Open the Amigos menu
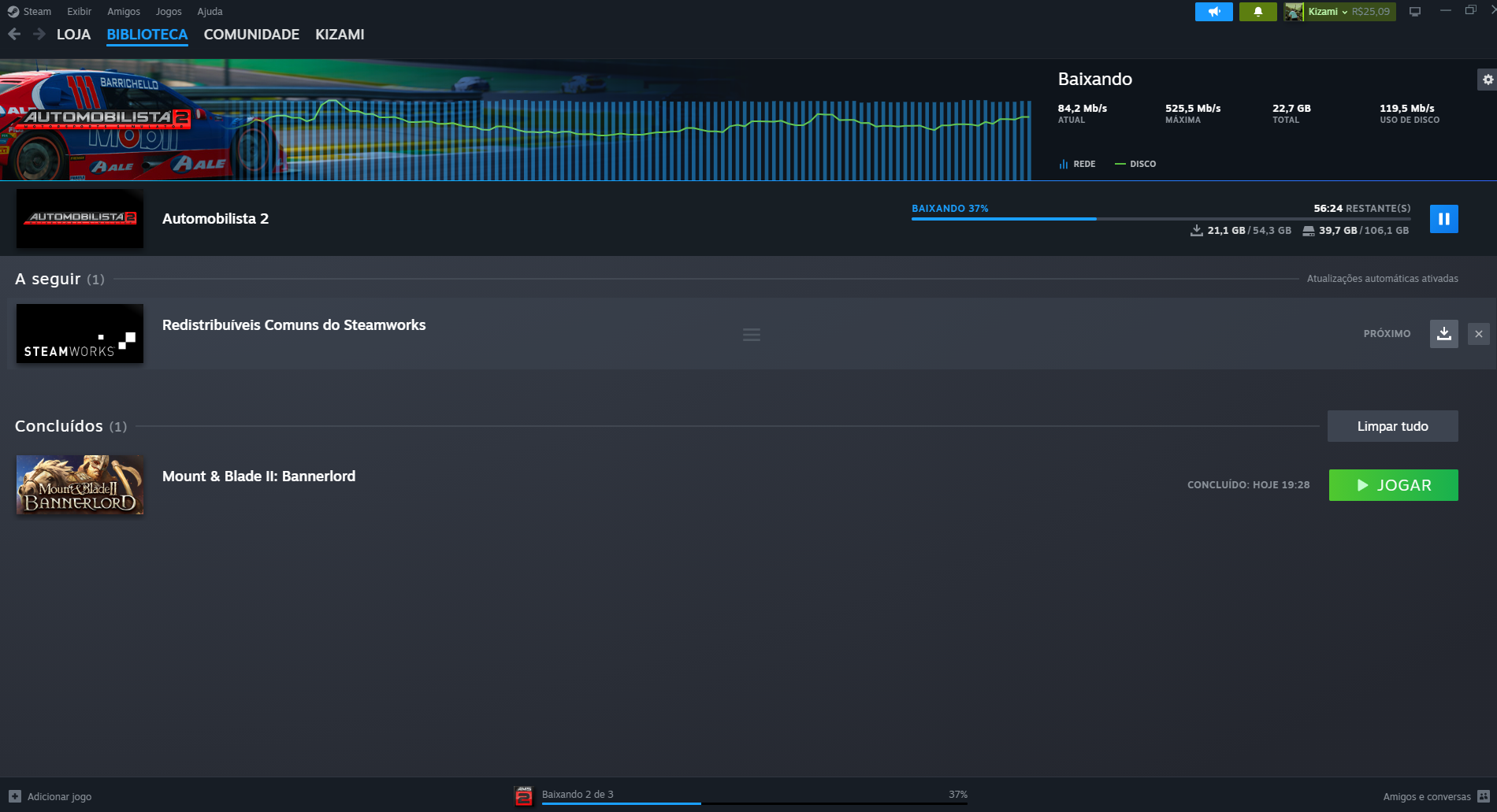The width and height of the screenshot is (1497, 812). point(124,12)
